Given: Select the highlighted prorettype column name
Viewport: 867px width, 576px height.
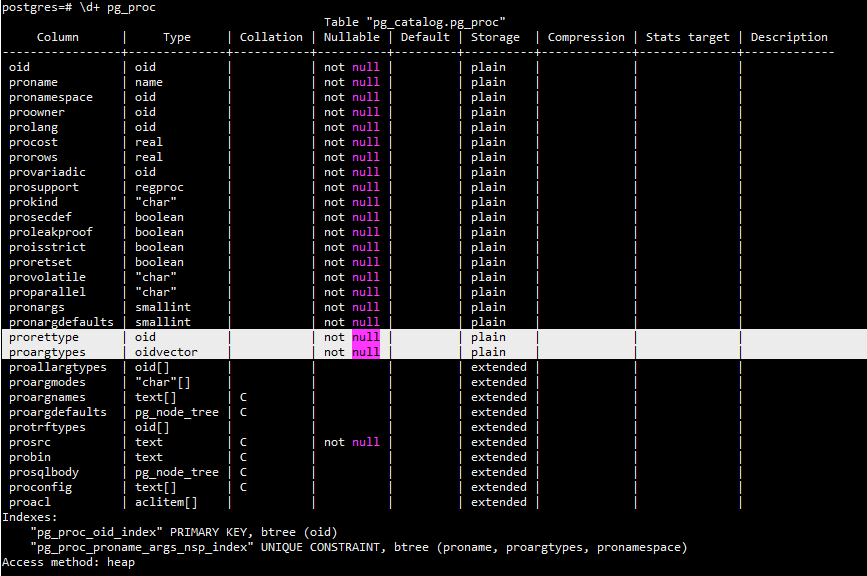Looking at the screenshot, I should coord(44,337).
